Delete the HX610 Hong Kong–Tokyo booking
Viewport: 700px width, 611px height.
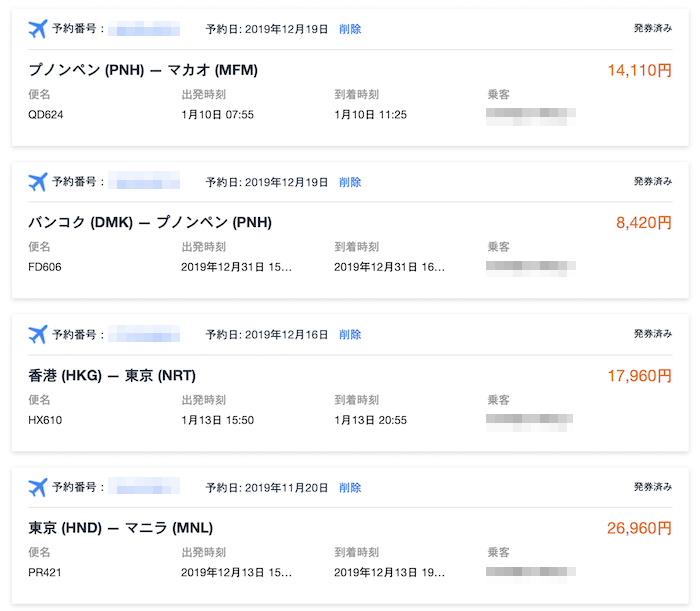pyautogui.click(x=350, y=334)
